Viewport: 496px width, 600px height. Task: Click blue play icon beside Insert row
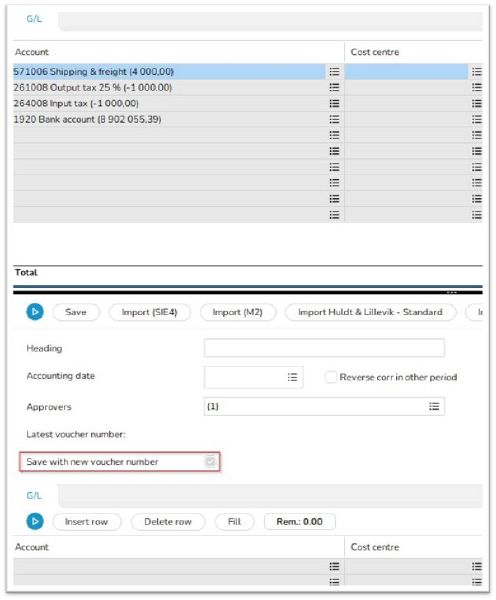(35, 521)
